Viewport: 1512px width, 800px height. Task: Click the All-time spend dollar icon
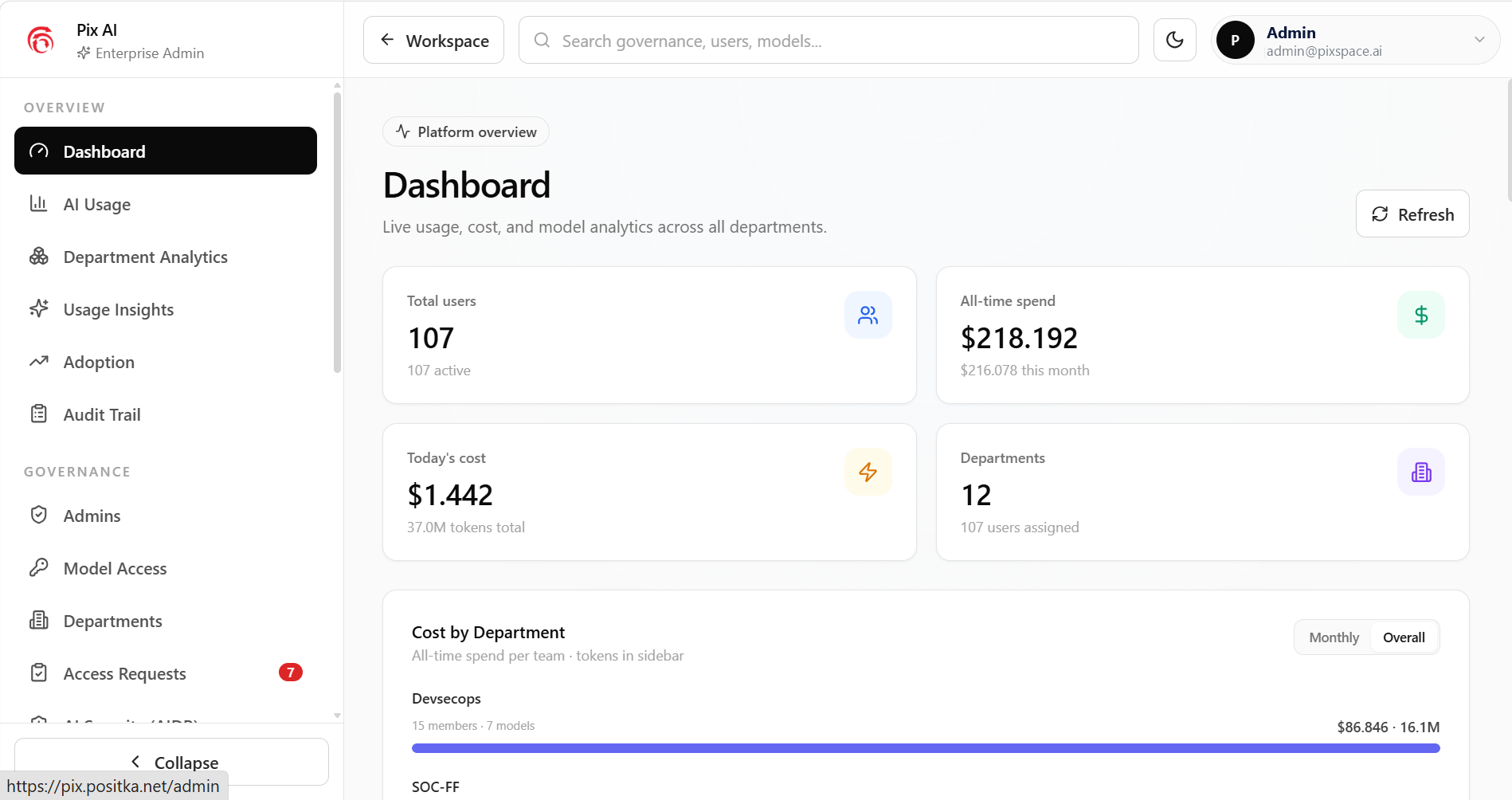pyautogui.click(x=1421, y=315)
